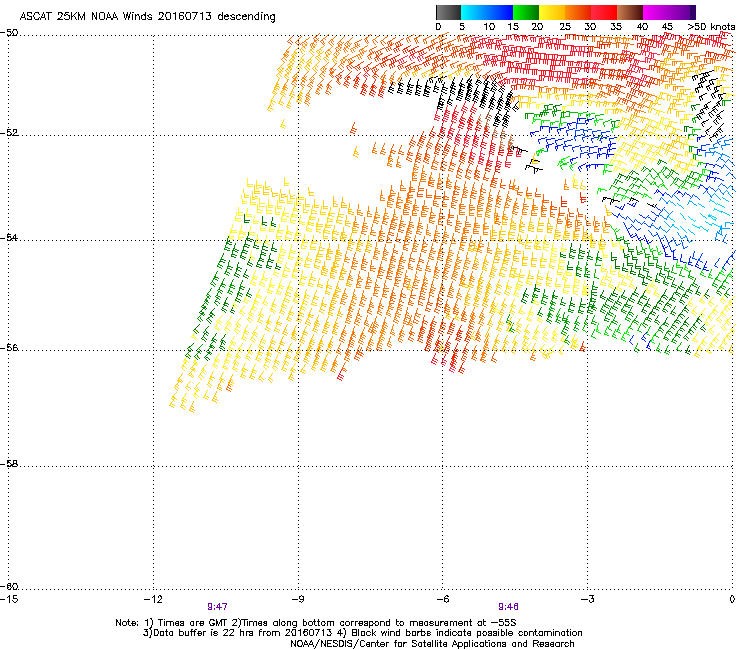The height and width of the screenshot is (650, 740).
Task: Click the blue 10-15 knots legend swatch
Action: pyautogui.click(x=499, y=12)
